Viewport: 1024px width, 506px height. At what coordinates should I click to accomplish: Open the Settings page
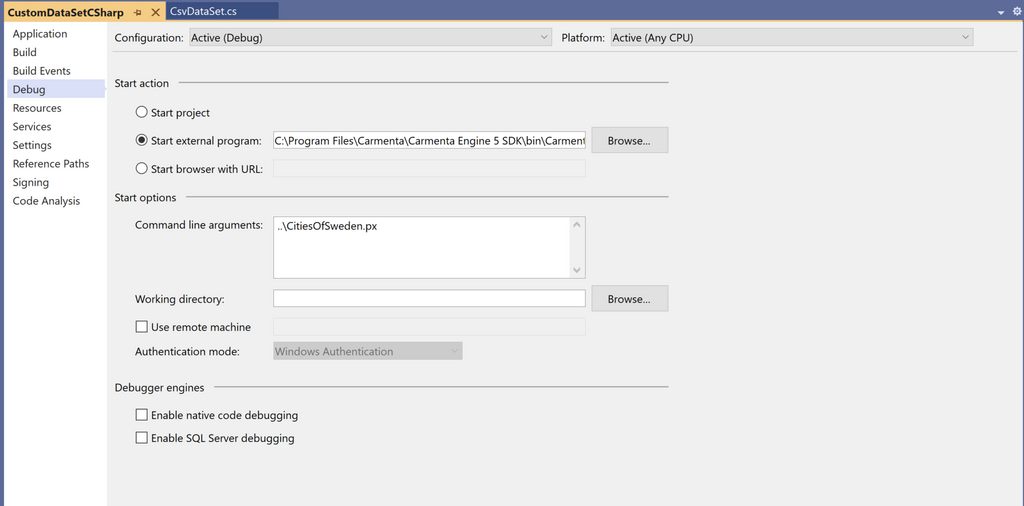(32, 145)
